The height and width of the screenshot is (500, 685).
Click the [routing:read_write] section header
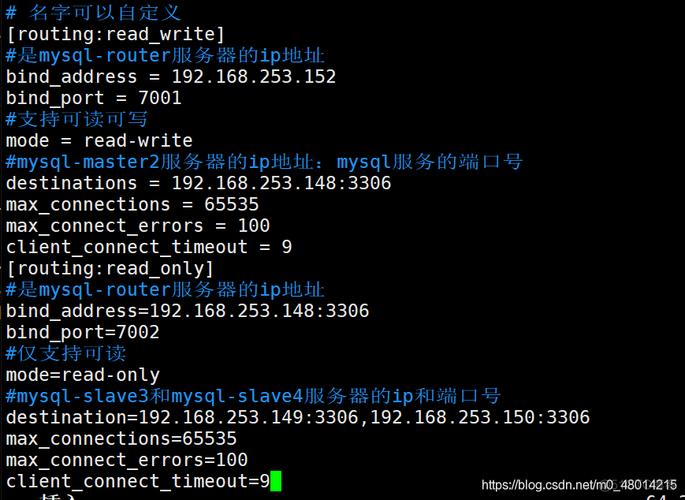click(115, 34)
